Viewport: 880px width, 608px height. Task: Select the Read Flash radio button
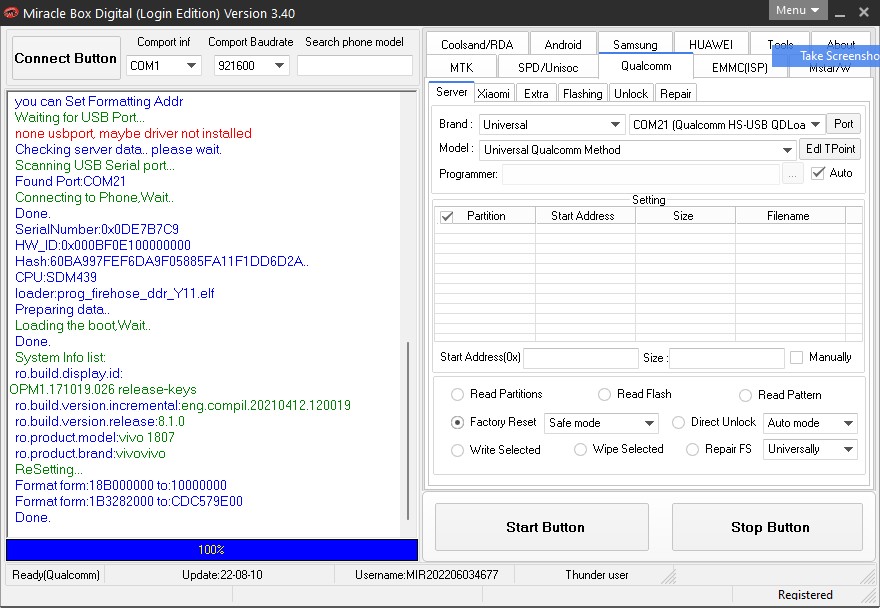(x=604, y=395)
